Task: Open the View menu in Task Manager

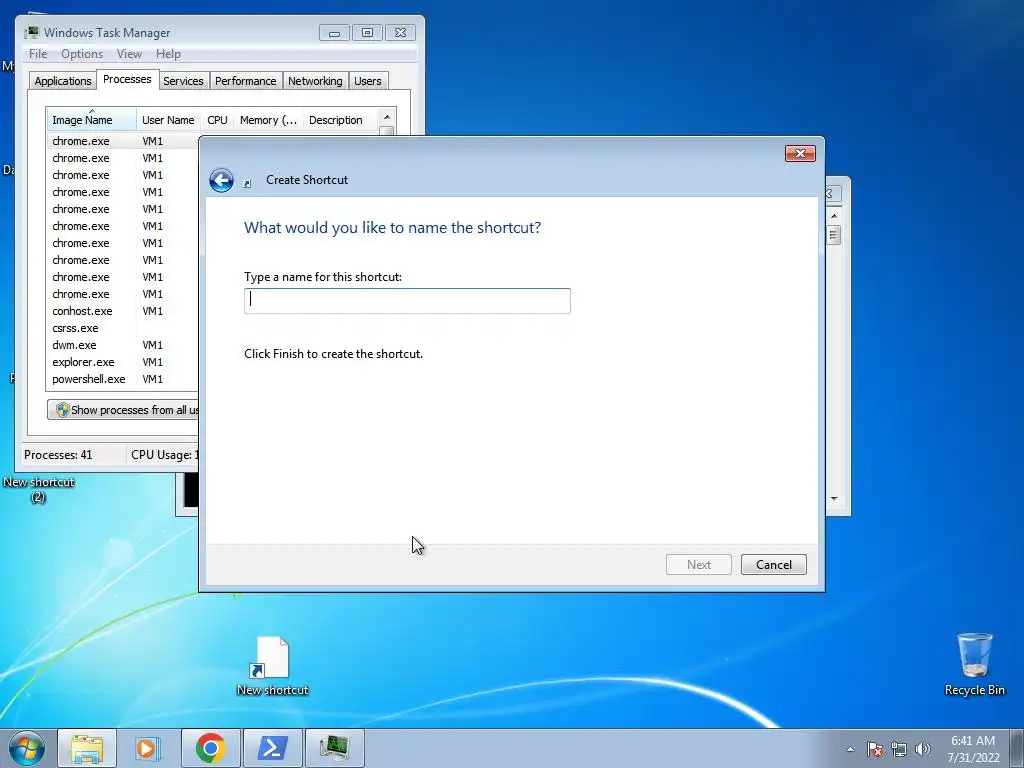Action: click(129, 54)
